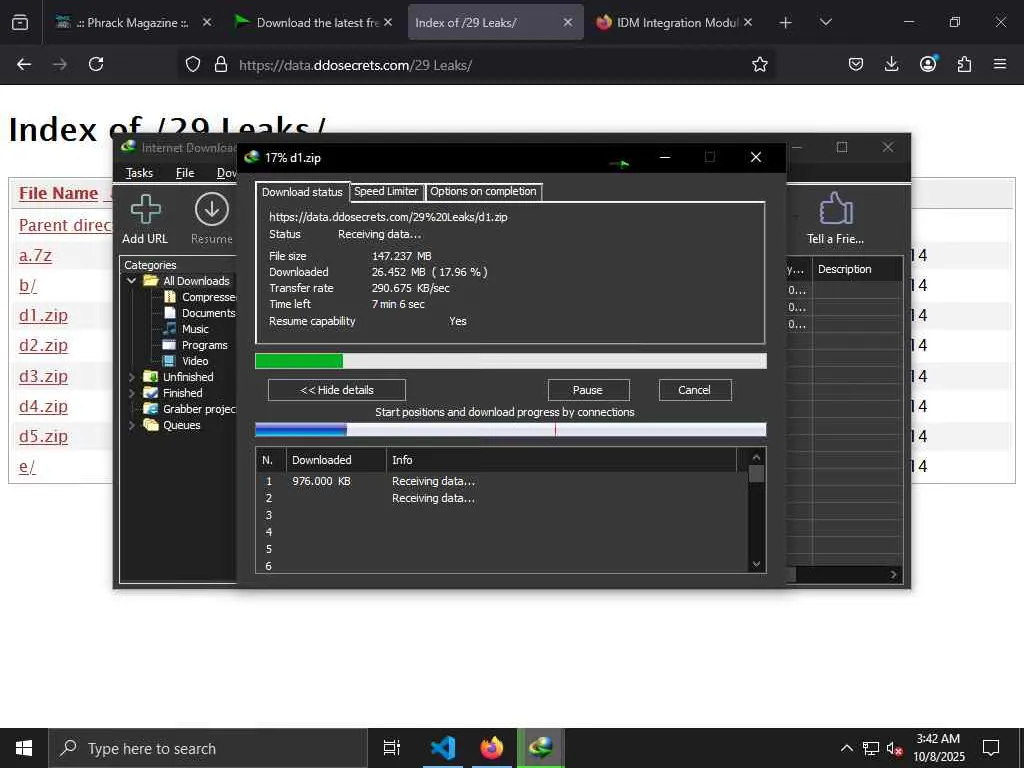
Task: Open a new browser tab
Action: click(786, 23)
